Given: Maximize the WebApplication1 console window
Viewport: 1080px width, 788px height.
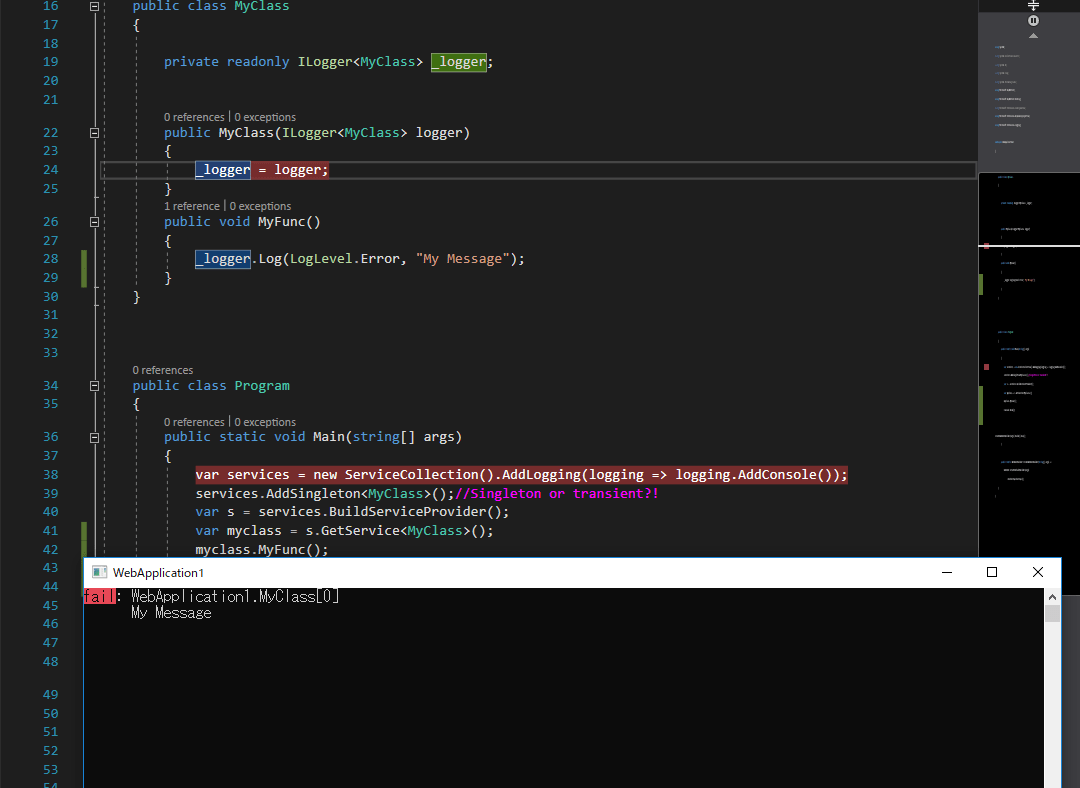Looking at the screenshot, I should pyautogui.click(x=991, y=572).
